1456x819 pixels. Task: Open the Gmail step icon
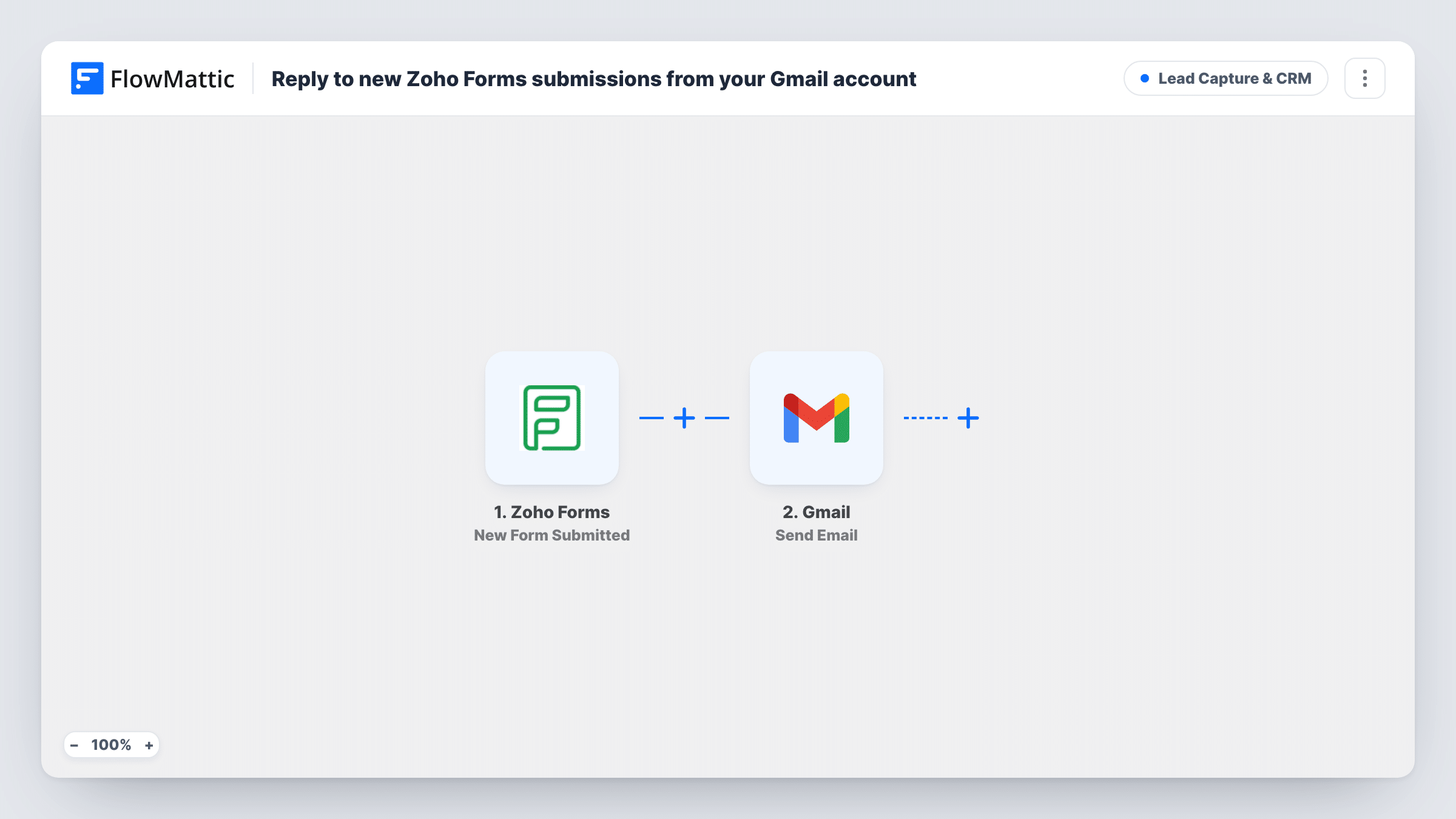817,418
